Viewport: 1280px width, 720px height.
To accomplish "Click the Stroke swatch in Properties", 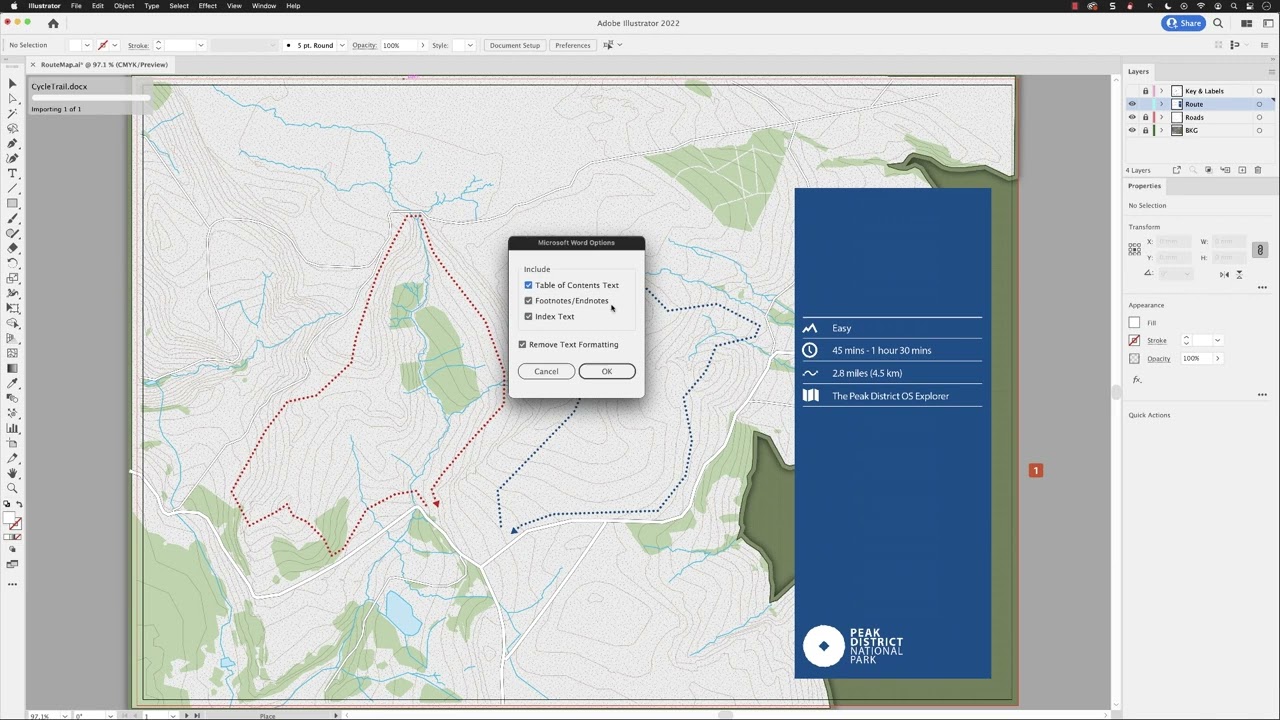I will [x=1134, y=341].
